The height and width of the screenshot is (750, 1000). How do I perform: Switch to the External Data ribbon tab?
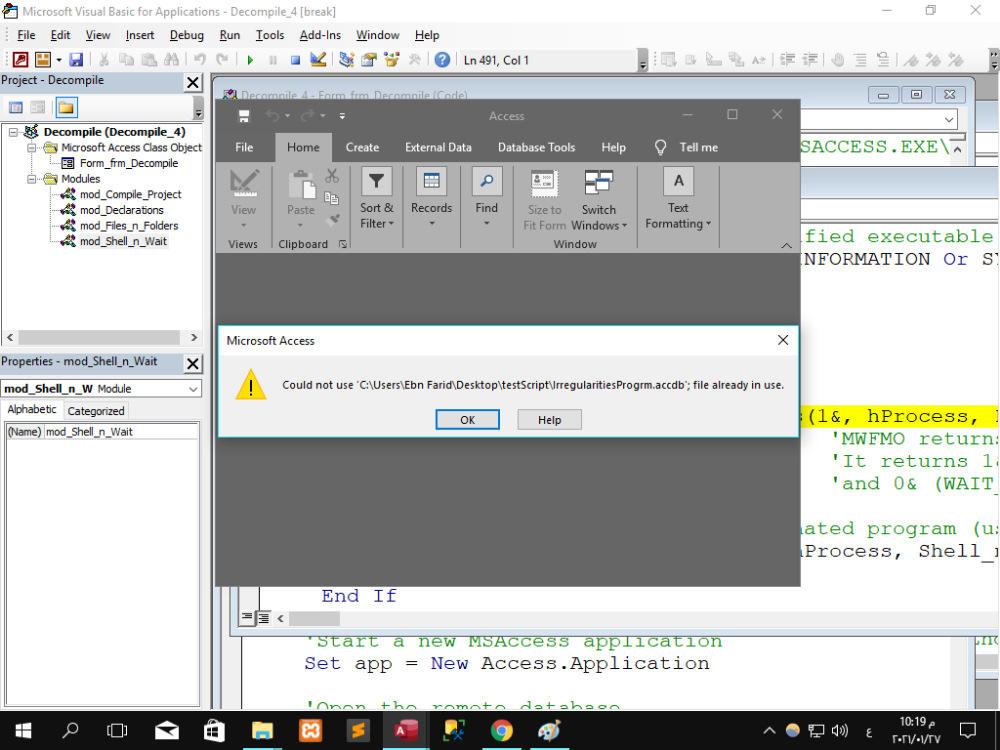438,147
